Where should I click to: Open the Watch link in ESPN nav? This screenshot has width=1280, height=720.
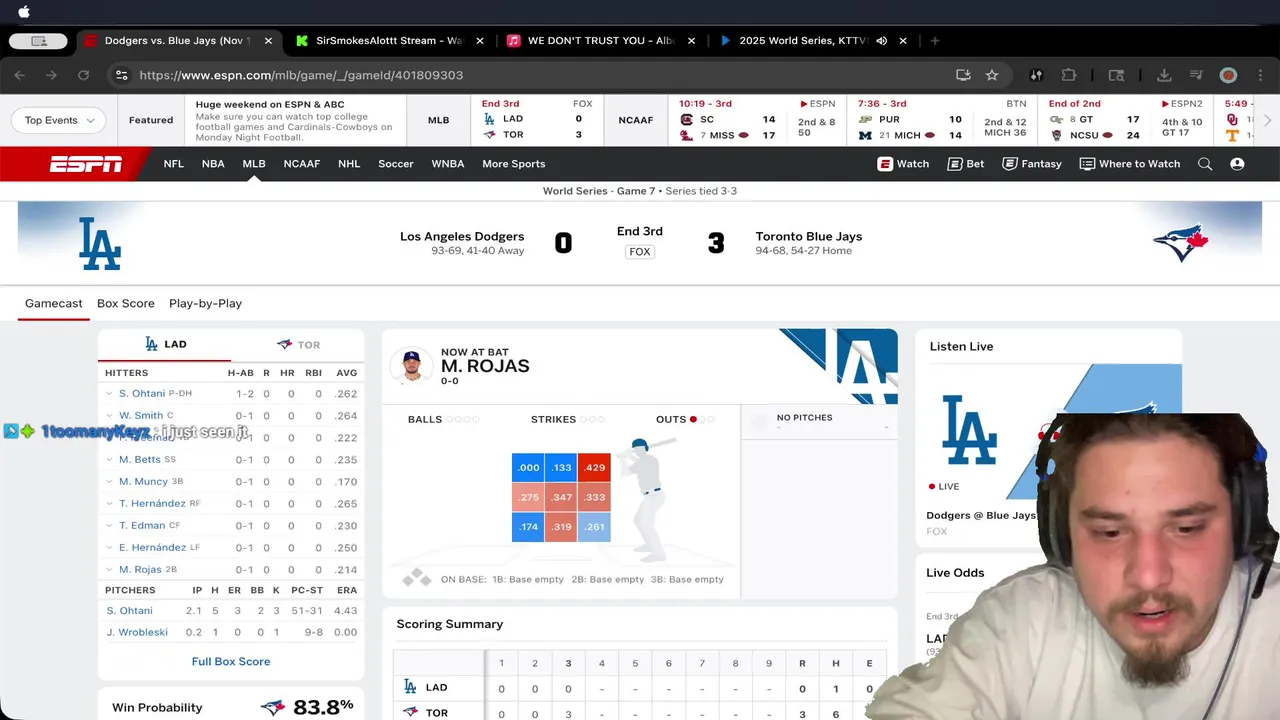point(903,164)
